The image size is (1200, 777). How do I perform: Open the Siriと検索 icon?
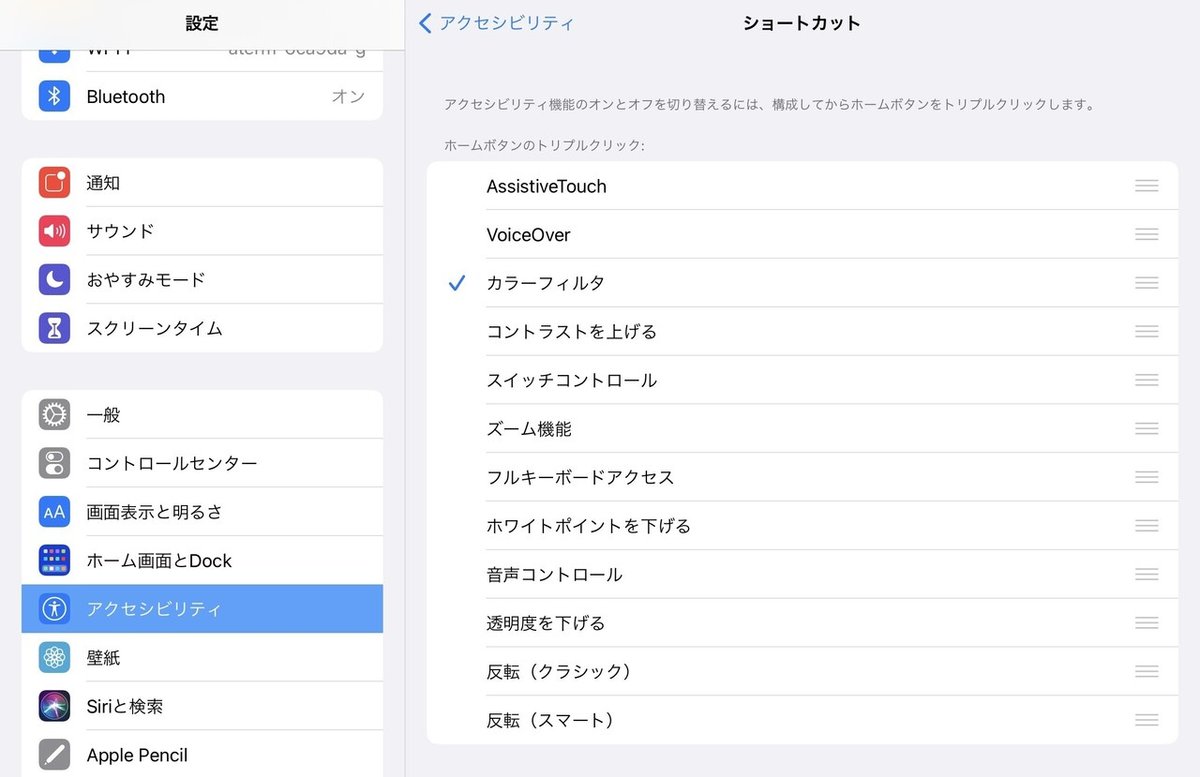tap(54, 706)
